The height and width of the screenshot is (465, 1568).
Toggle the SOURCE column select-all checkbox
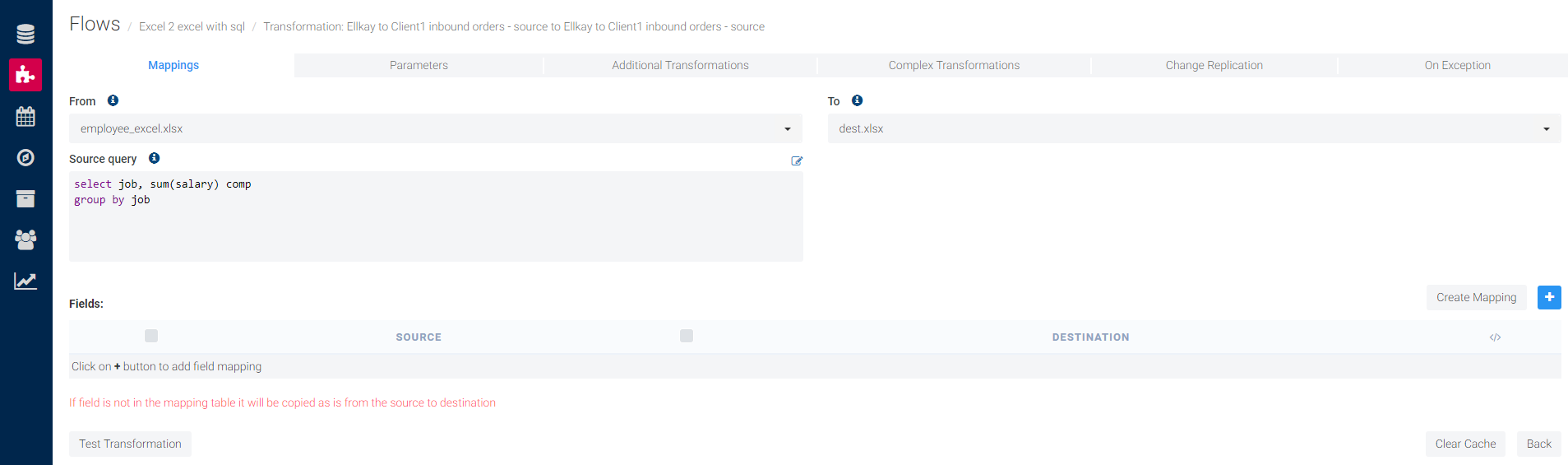pyautogui.click(x=151, y=336)
